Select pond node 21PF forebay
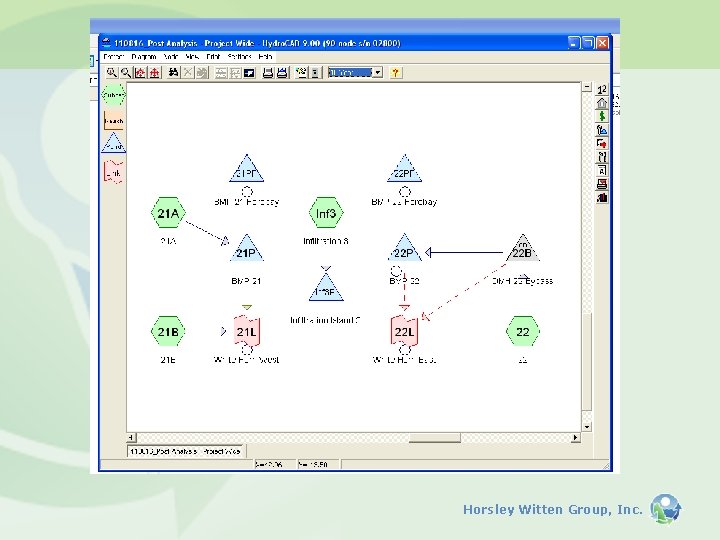 pos(247,169)
